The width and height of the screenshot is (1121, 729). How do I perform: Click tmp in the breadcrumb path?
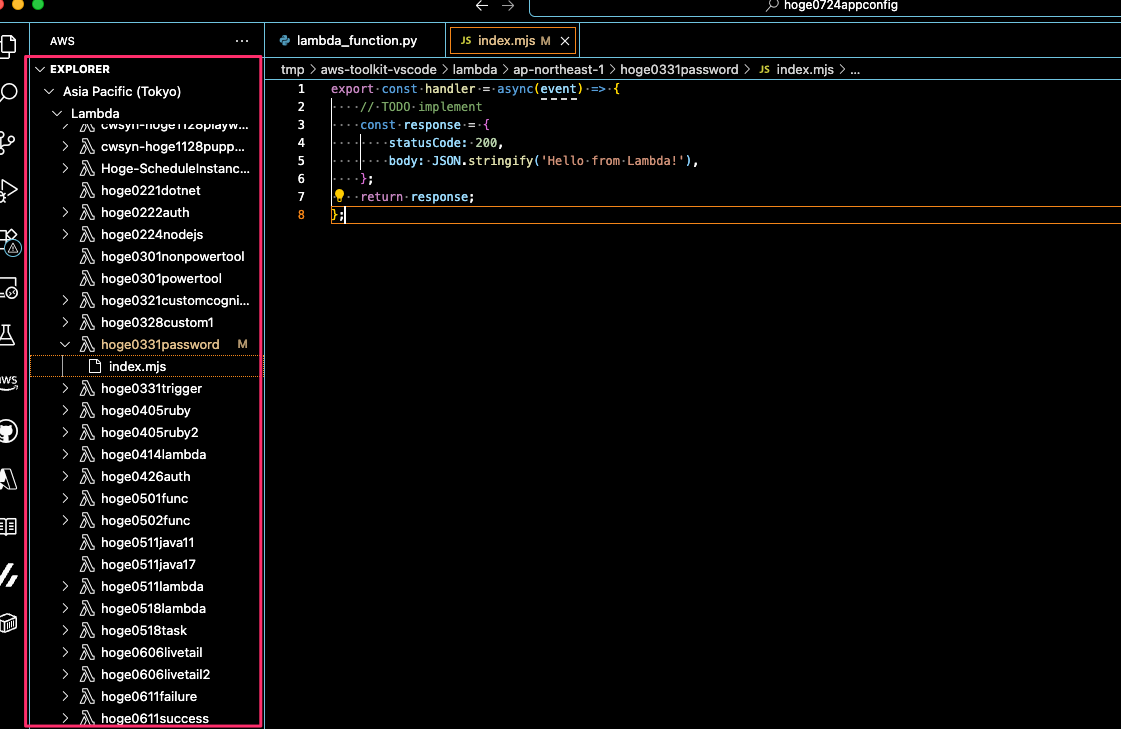click(x=292, y=69)
